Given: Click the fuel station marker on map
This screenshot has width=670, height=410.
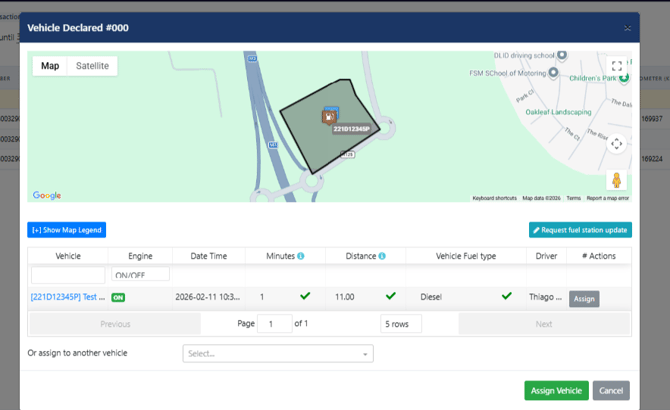Looking at the screenshot, I should tap(329, 116).
